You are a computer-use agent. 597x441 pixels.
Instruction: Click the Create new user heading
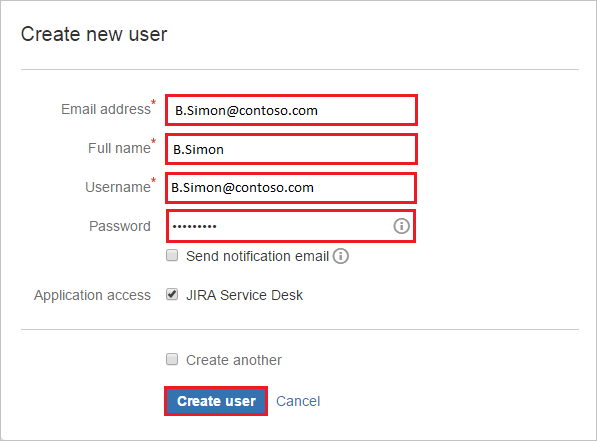[x=94, y=34]
